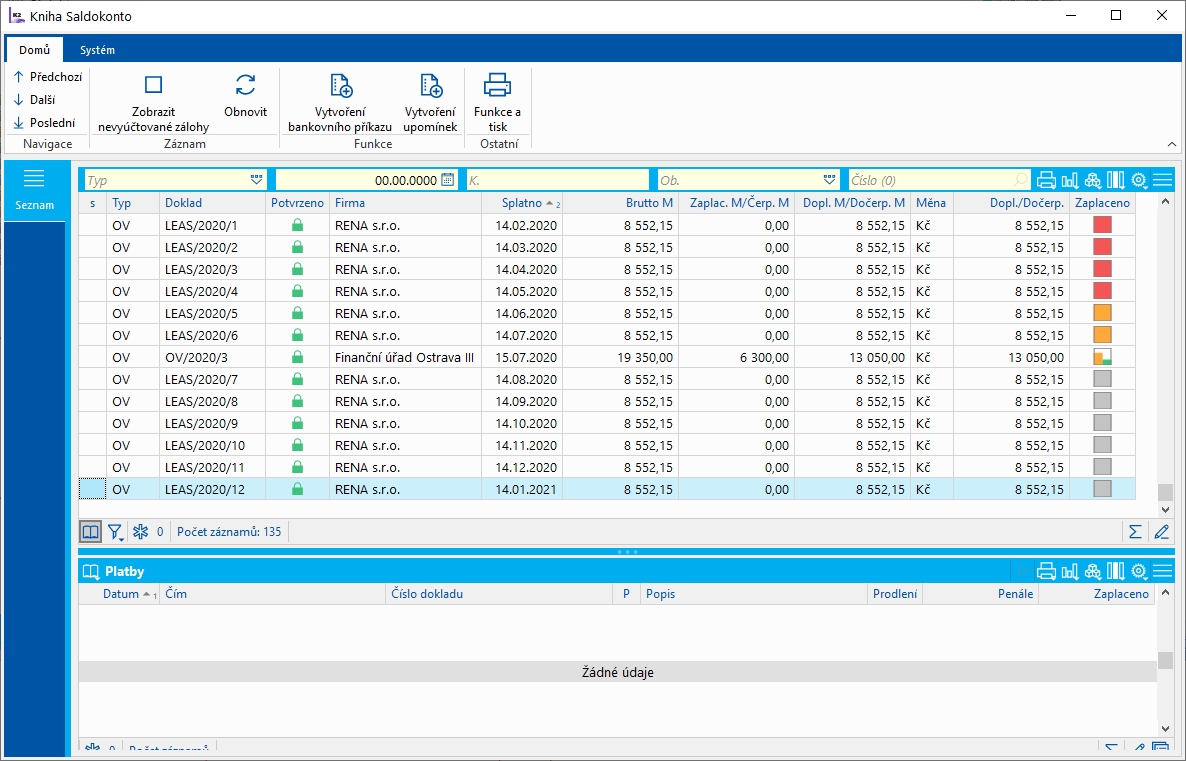Click the sum sigma icon below the table
1186x761 pixels.
pos(1135,532)
